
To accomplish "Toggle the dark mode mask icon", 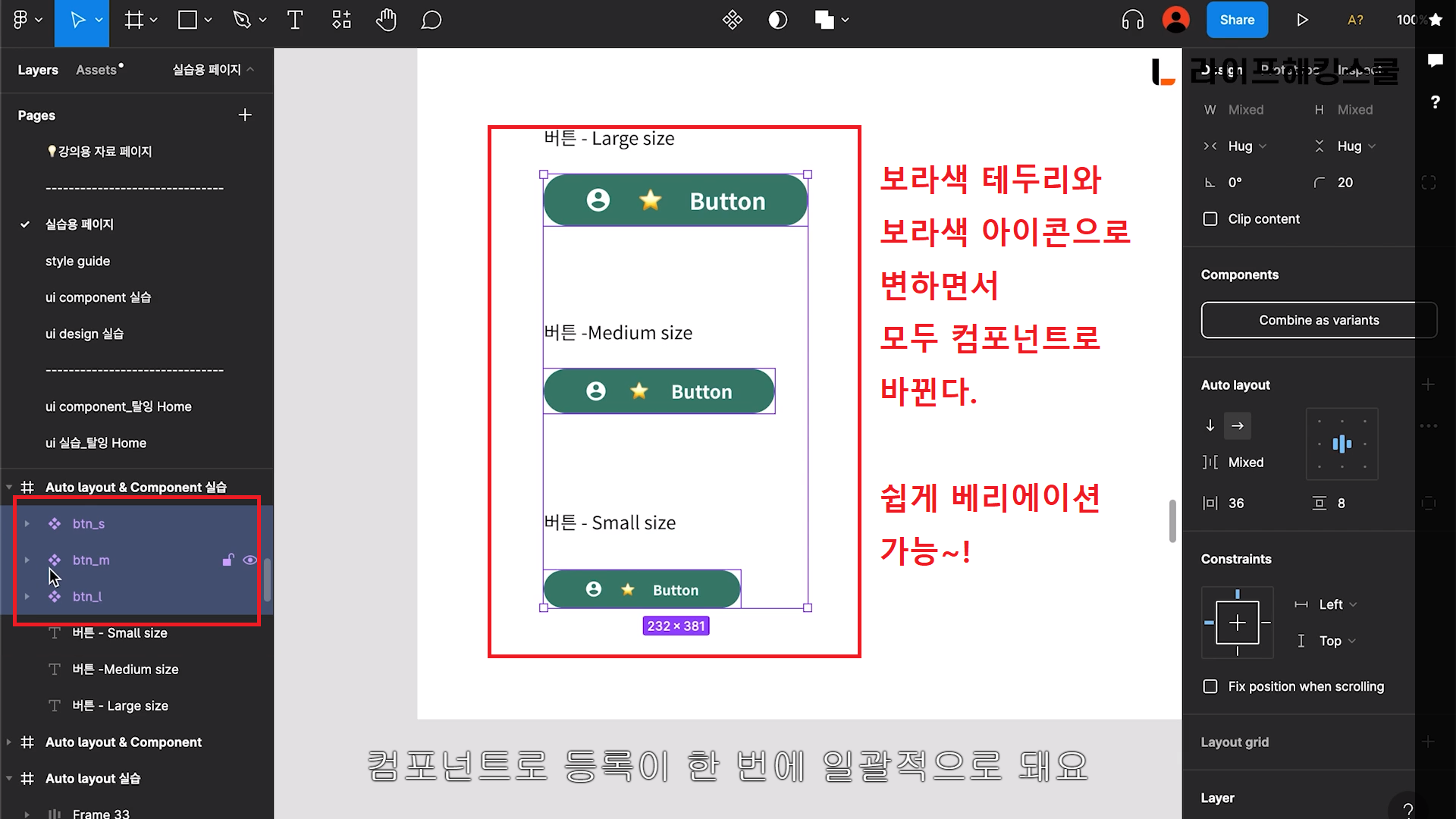I will pyautogui.click(x=777, y=20).
